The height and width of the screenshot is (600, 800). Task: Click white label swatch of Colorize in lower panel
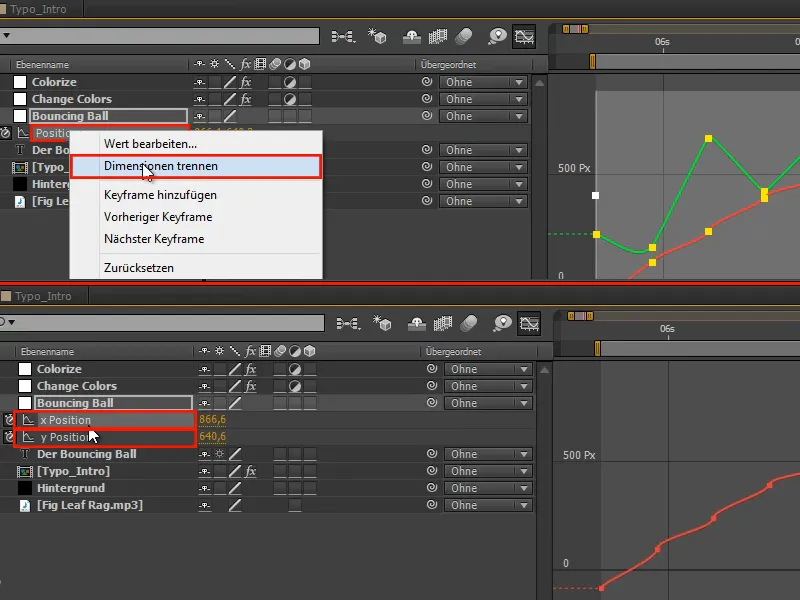[x=25, y=369]
